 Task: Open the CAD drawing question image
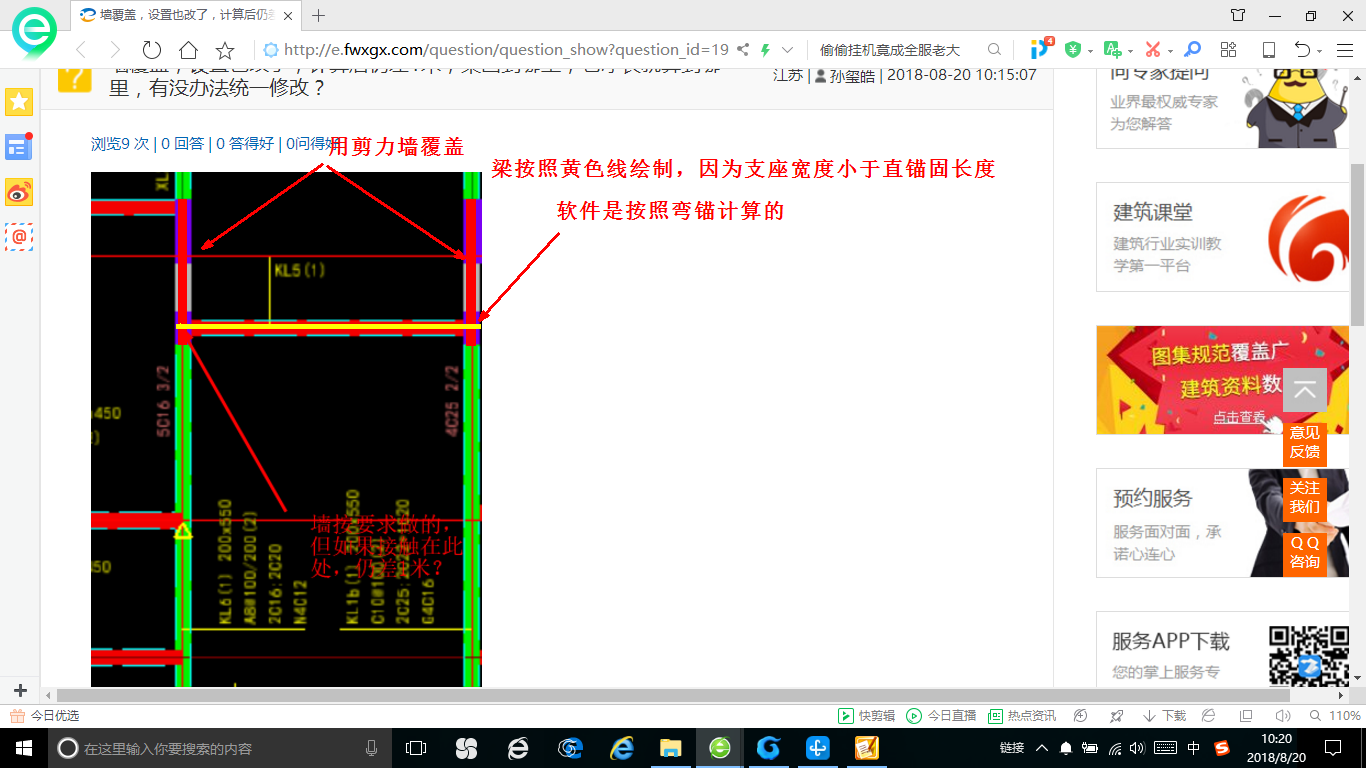286,429
